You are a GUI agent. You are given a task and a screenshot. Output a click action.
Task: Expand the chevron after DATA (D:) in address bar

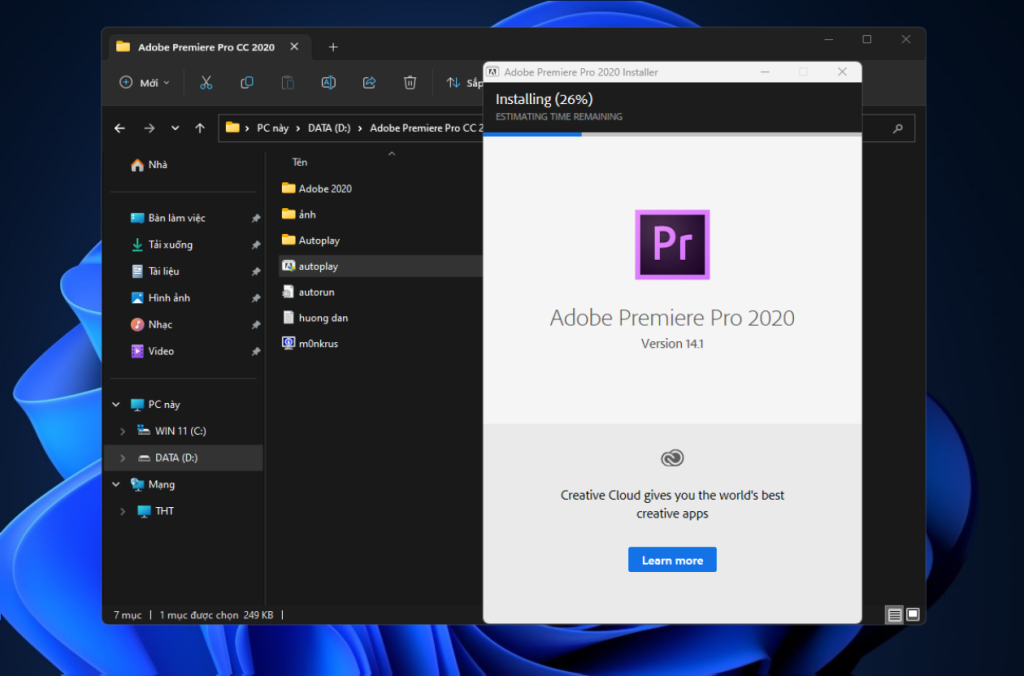pos(360,129)
